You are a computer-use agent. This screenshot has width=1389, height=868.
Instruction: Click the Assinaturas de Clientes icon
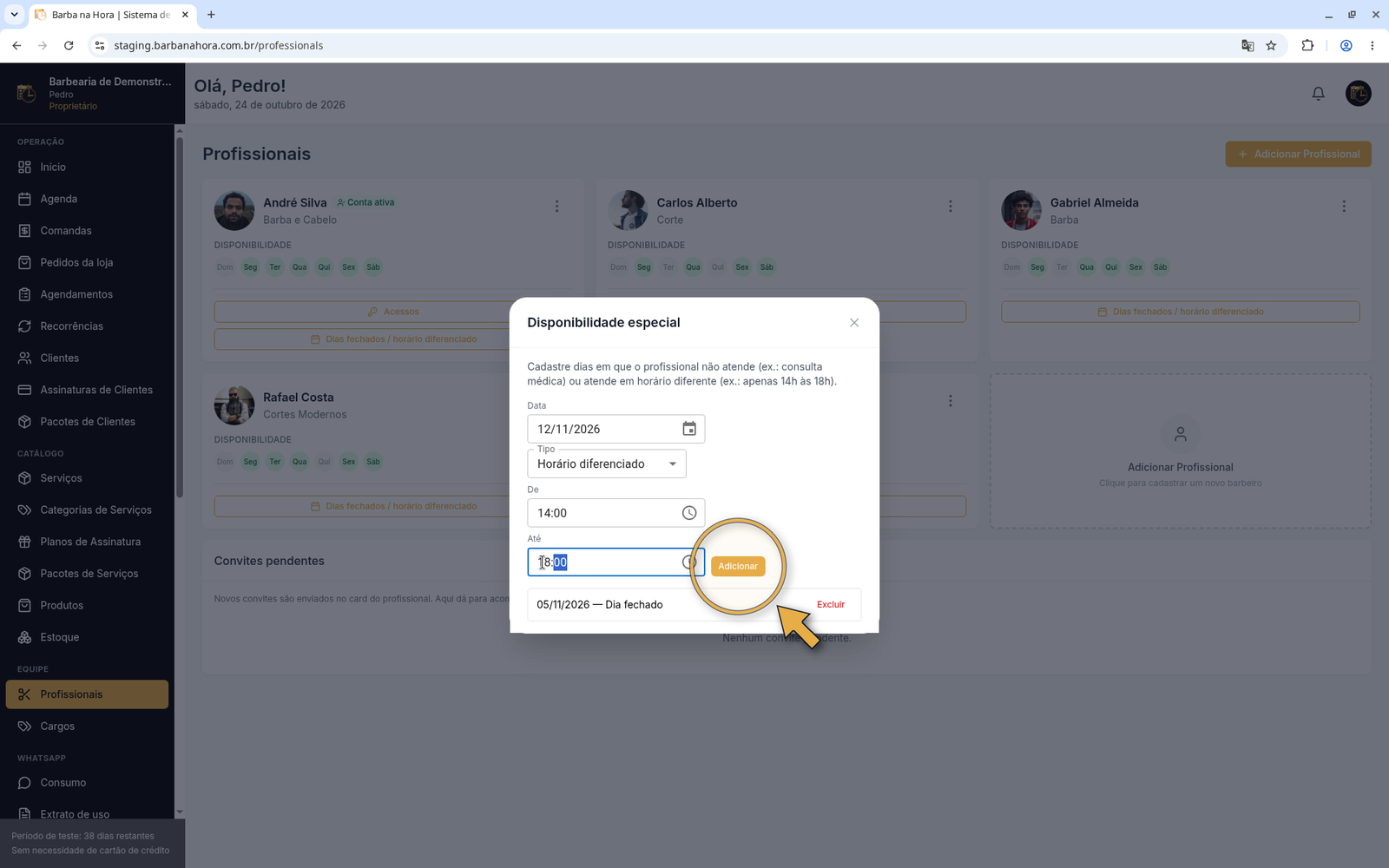coord(24,390)
